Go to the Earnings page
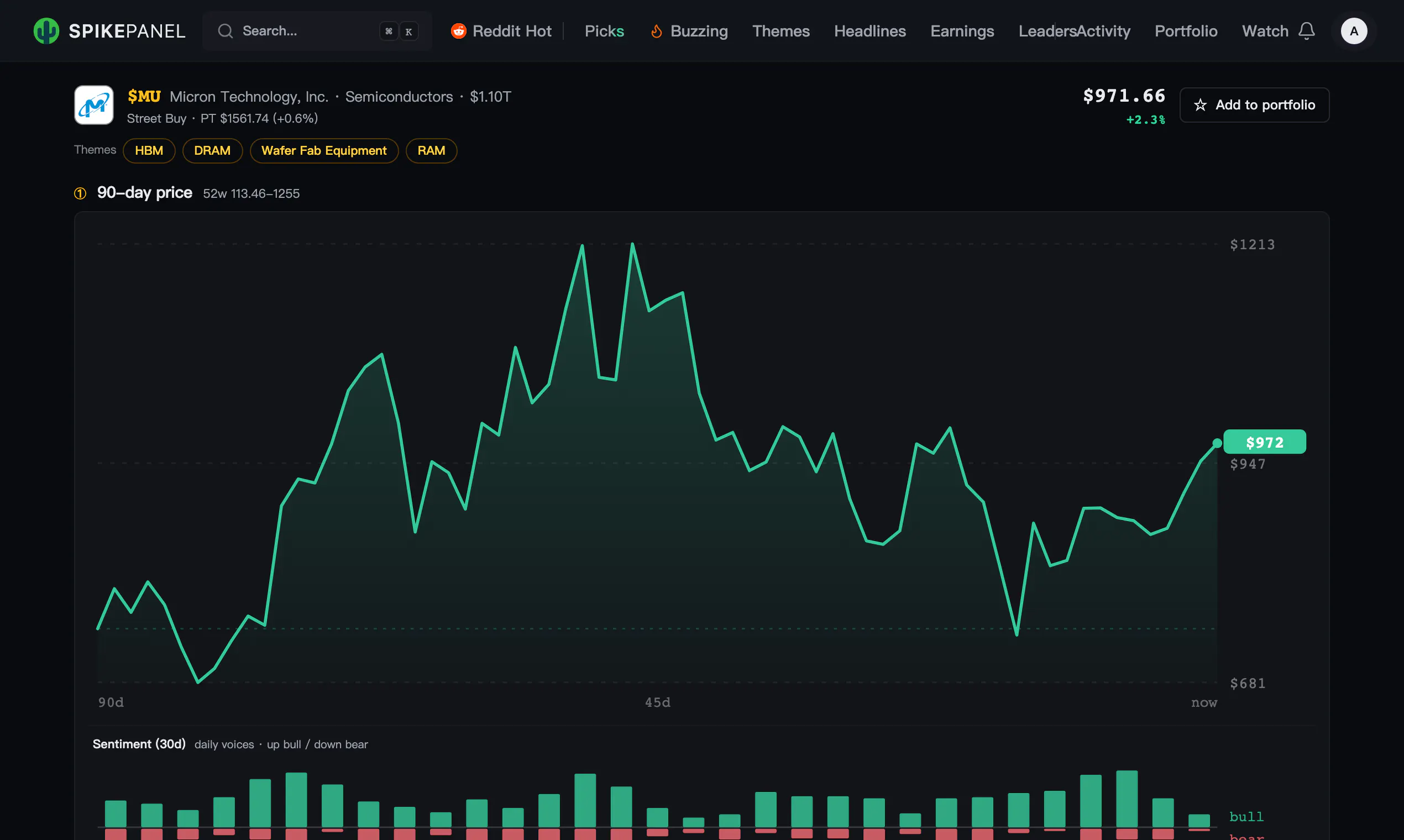Image resolution: width=1404 pixels, height=840 pixels. (x=962, y=31)
